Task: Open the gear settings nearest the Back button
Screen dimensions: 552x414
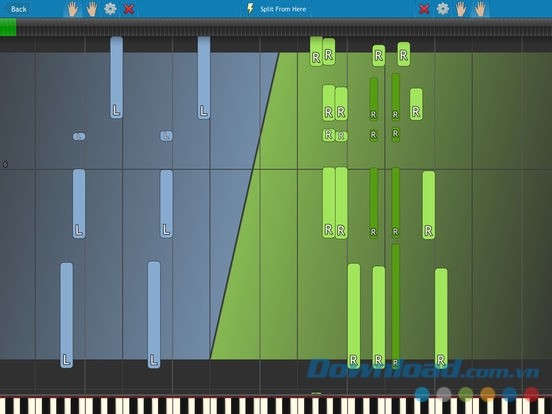Action: (x=110, y=9)
